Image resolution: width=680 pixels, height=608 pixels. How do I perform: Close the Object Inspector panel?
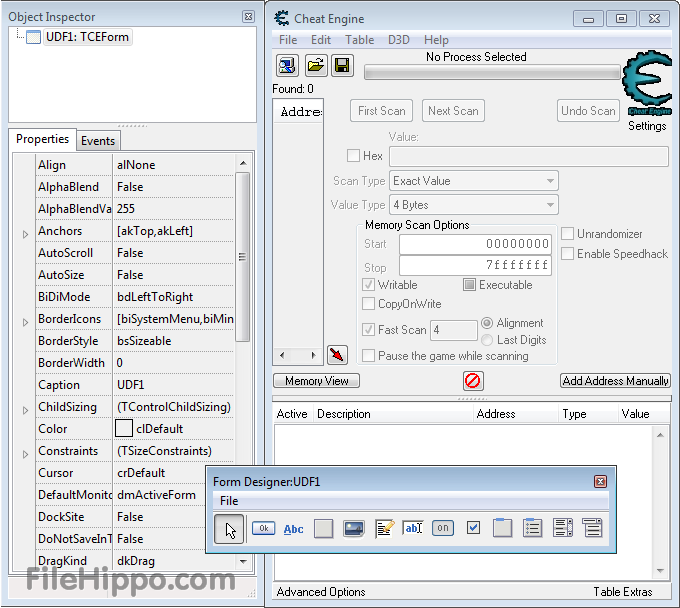point(248,16)
